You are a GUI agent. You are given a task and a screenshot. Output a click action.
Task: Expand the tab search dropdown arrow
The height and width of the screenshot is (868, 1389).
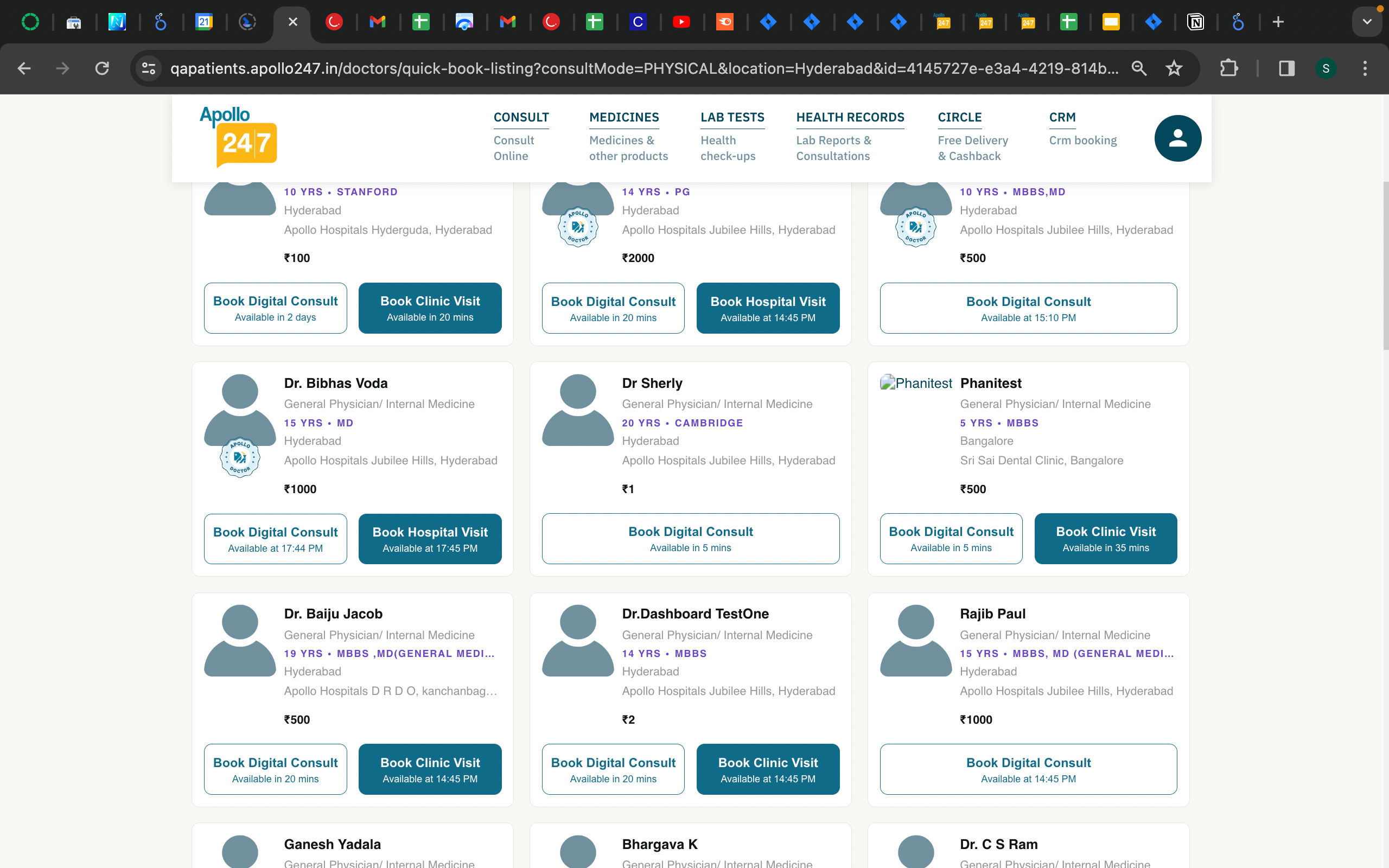point(1367,22)
